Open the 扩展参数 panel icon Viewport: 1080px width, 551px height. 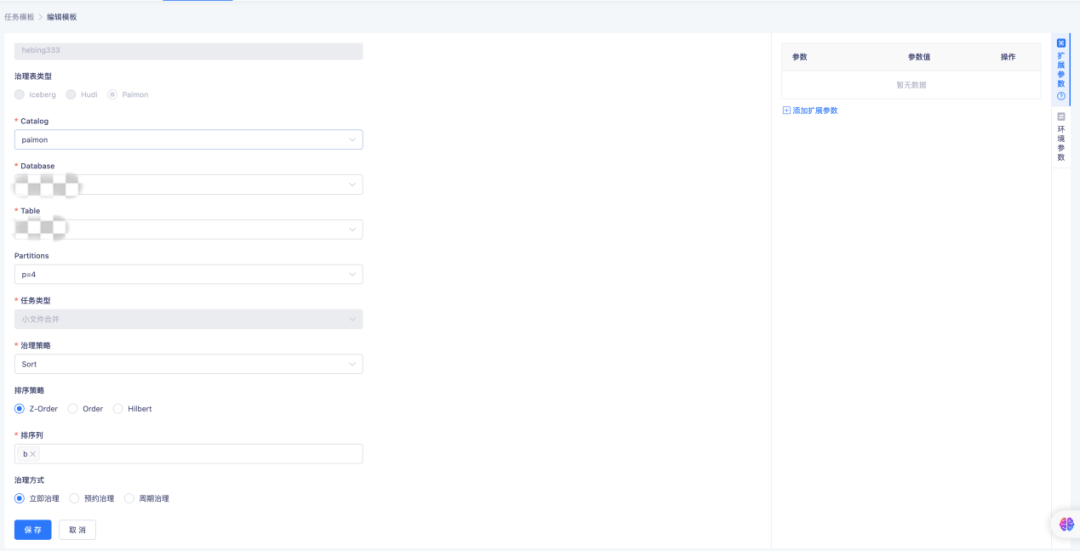[1061, 43]
